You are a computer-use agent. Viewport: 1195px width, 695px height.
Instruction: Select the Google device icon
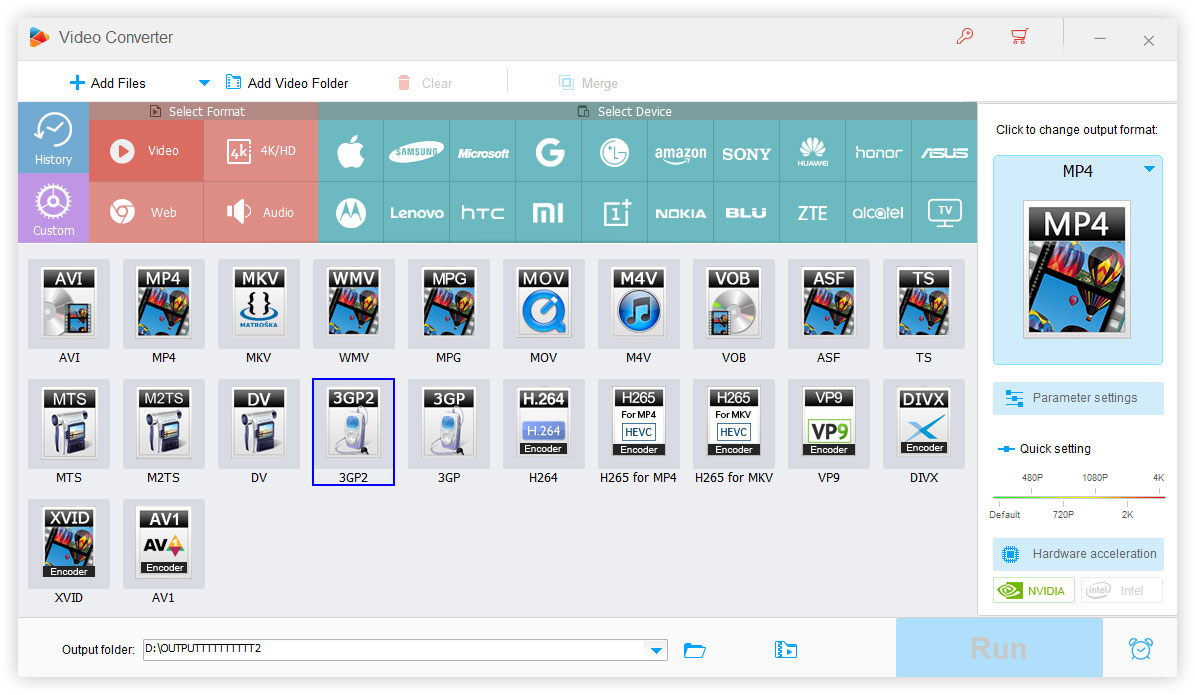(549, 151)
